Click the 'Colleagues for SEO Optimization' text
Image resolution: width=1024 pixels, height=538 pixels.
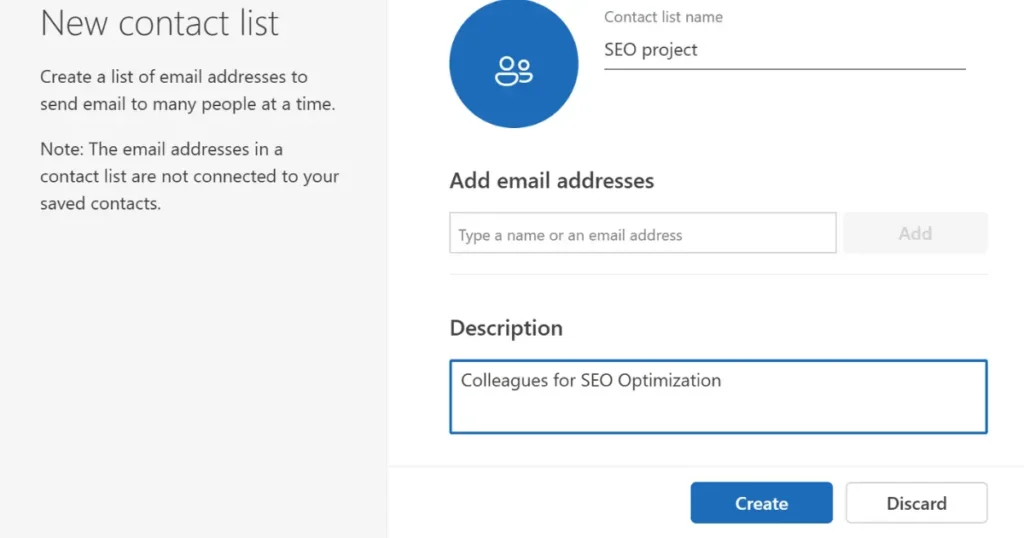point(590,380)
